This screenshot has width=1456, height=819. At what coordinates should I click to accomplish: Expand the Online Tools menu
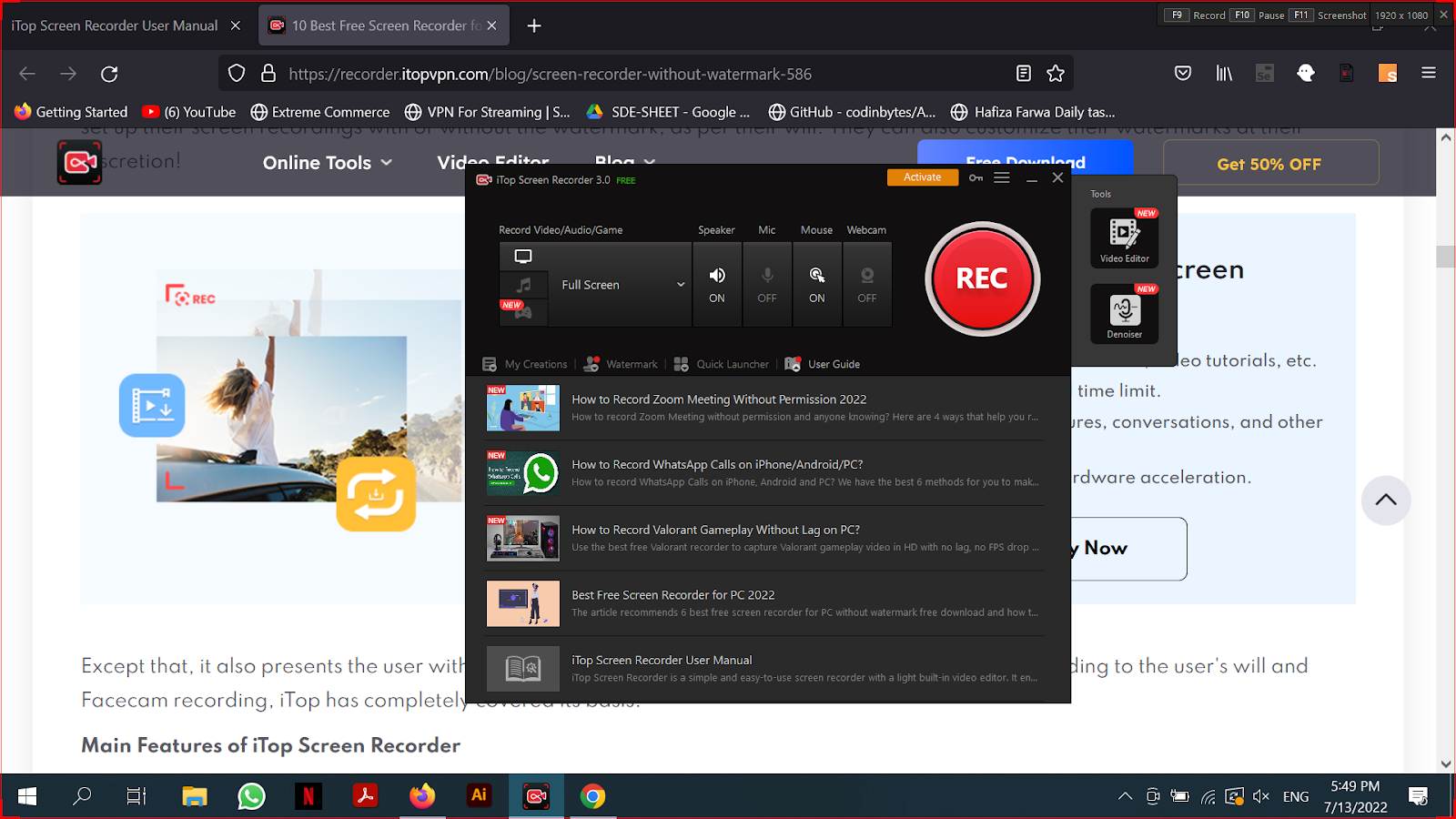(328, 163)
